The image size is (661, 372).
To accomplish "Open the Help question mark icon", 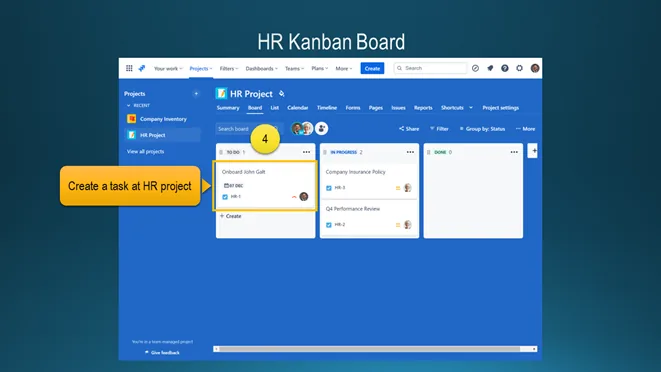I will 505,68.
